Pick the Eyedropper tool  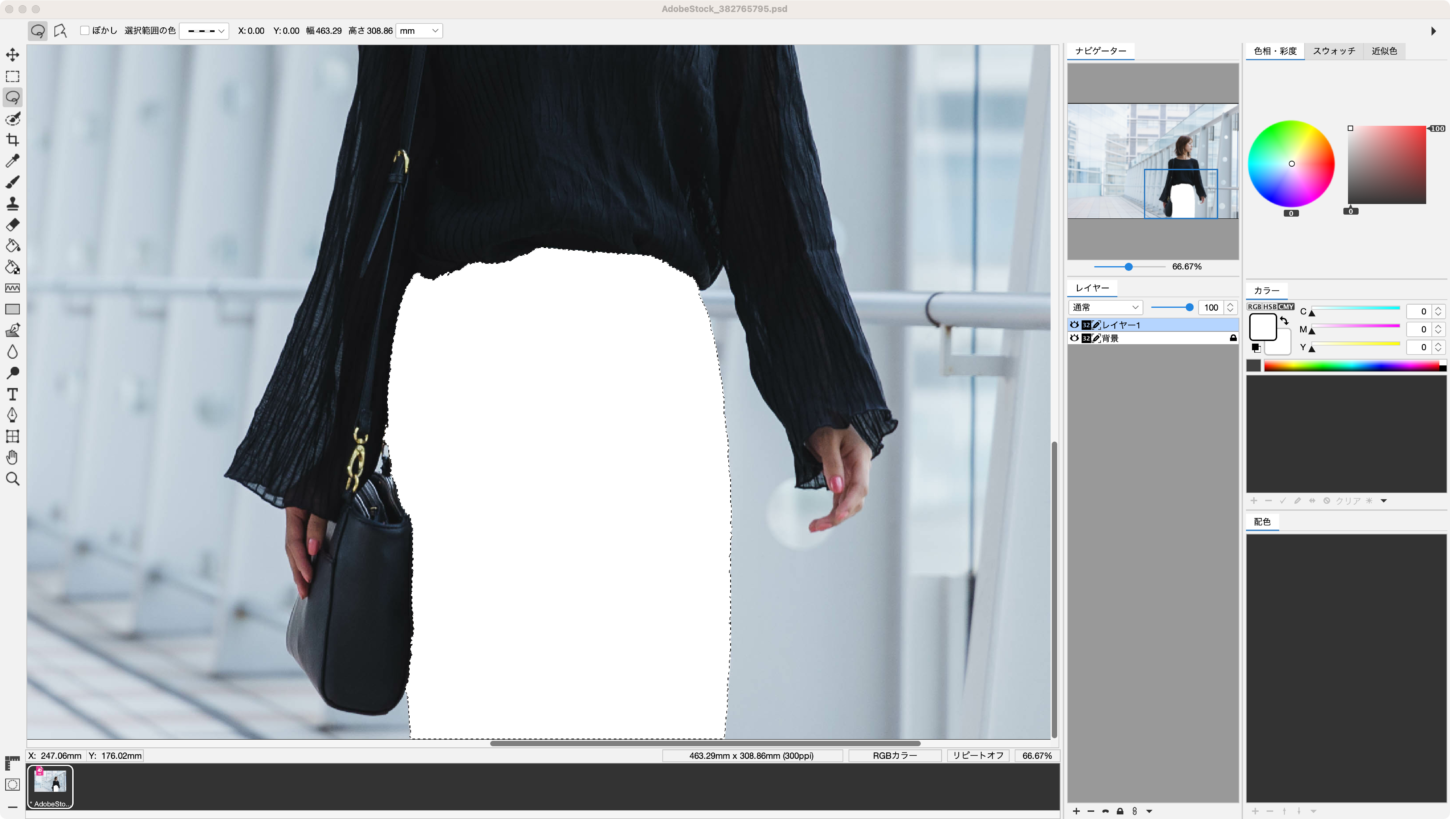pyautogui.click(x=13, y=161)
